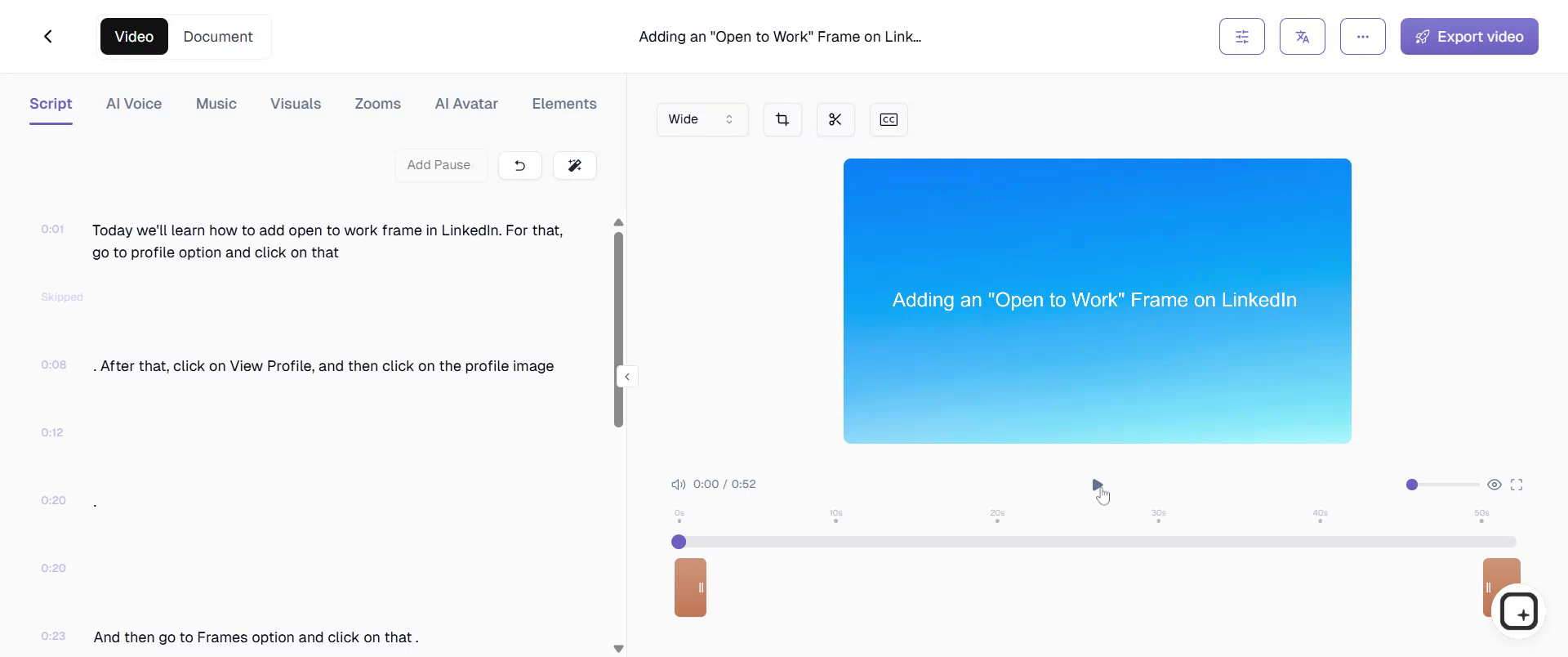This screenshot has width=1568, height=657.
Task: Switch to Video mode
Action: click(134, 37)
